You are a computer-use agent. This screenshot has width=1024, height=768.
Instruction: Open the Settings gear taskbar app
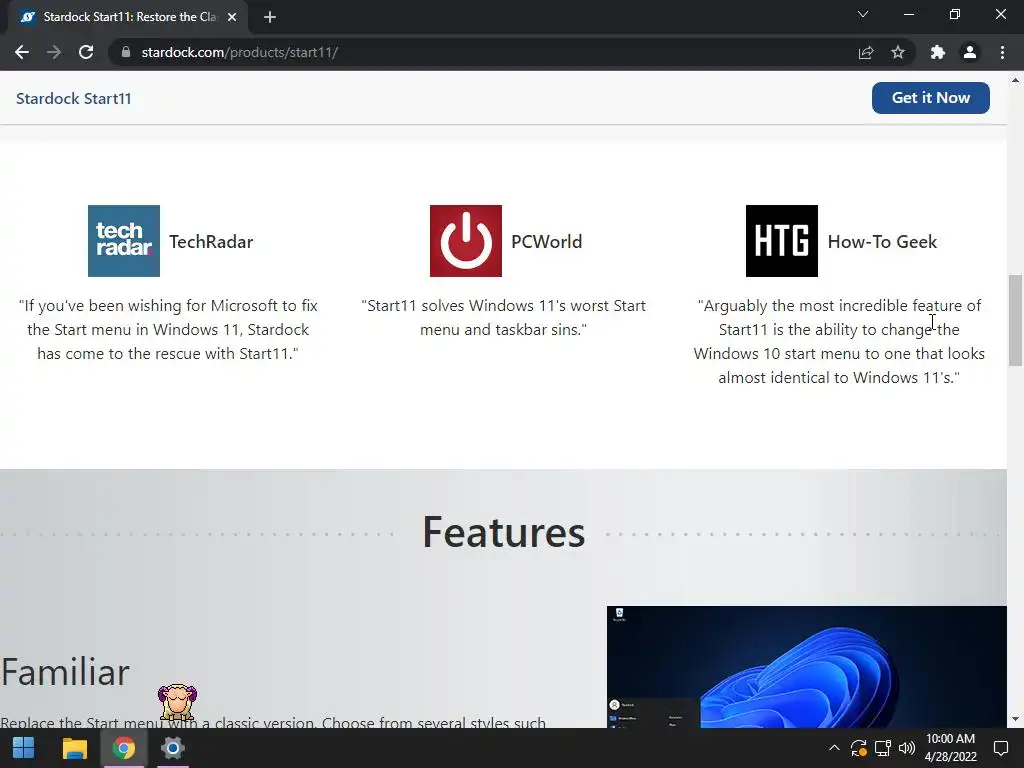pyautogui.click(x=172, y=748)
